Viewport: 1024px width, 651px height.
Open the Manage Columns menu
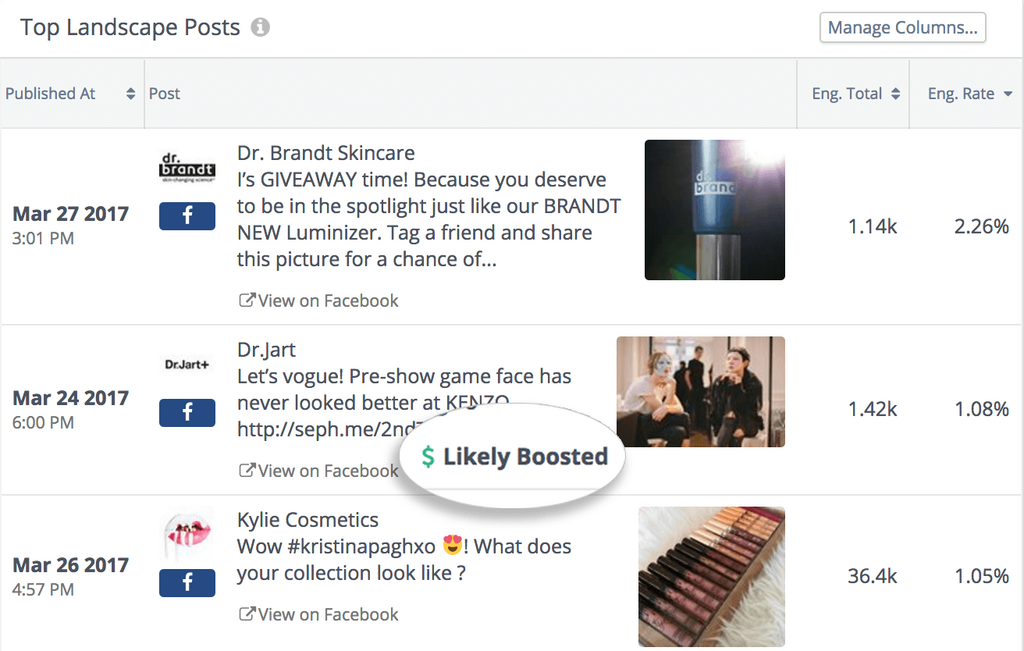click(x=902, y=28)
